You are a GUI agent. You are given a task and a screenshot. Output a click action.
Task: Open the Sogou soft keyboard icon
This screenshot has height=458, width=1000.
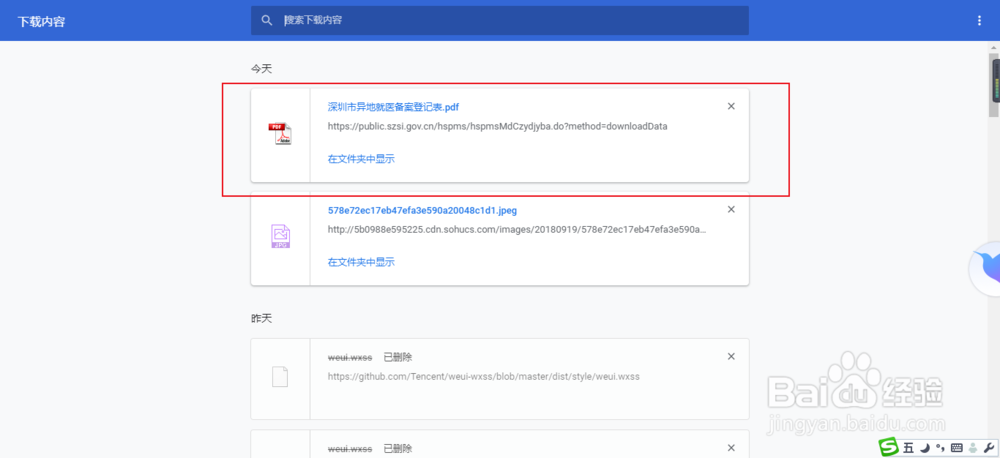(957, 447)
